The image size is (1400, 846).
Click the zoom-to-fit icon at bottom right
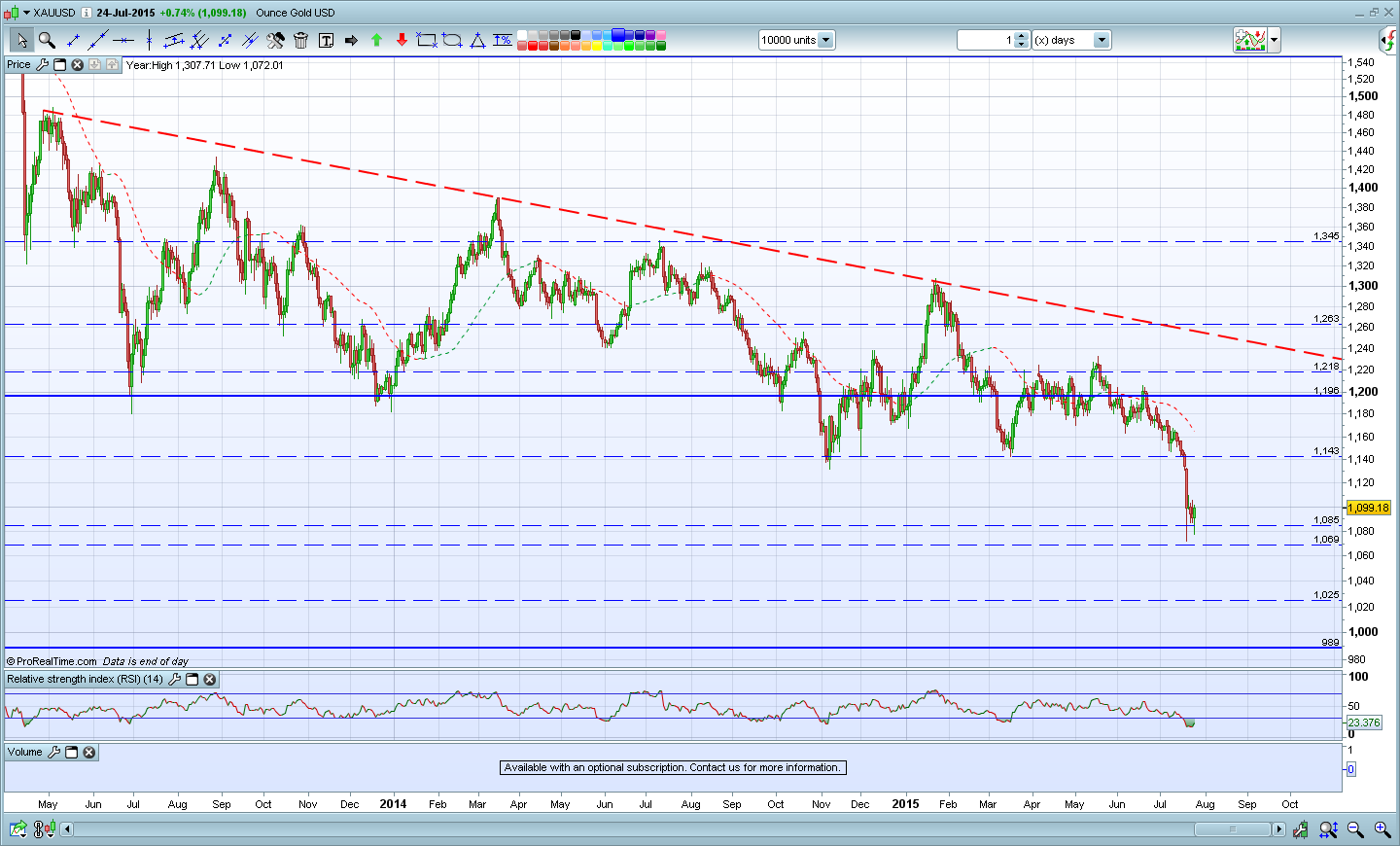coord(1328,829)
